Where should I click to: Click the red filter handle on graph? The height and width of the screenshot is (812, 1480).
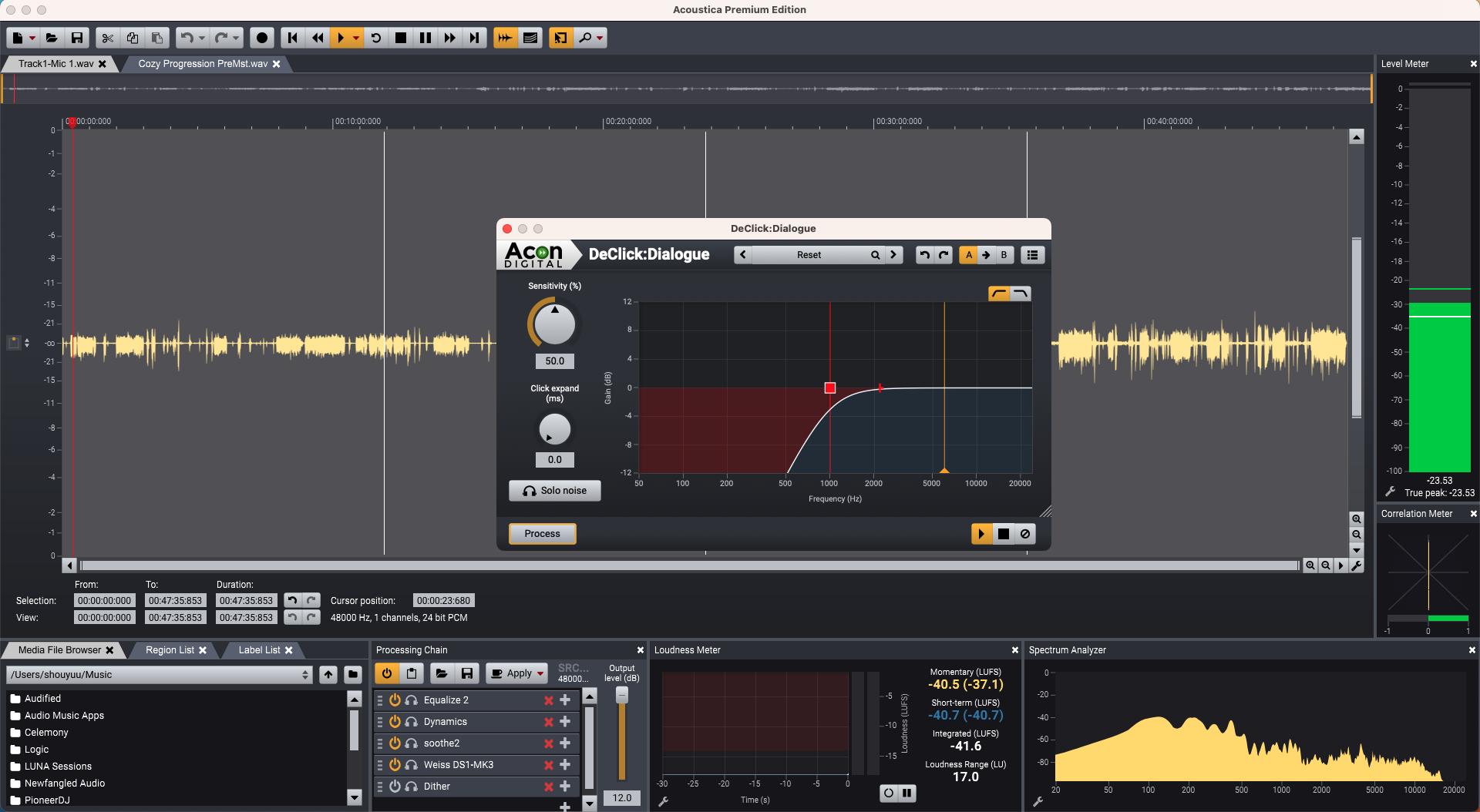click(x=830, y=388)
